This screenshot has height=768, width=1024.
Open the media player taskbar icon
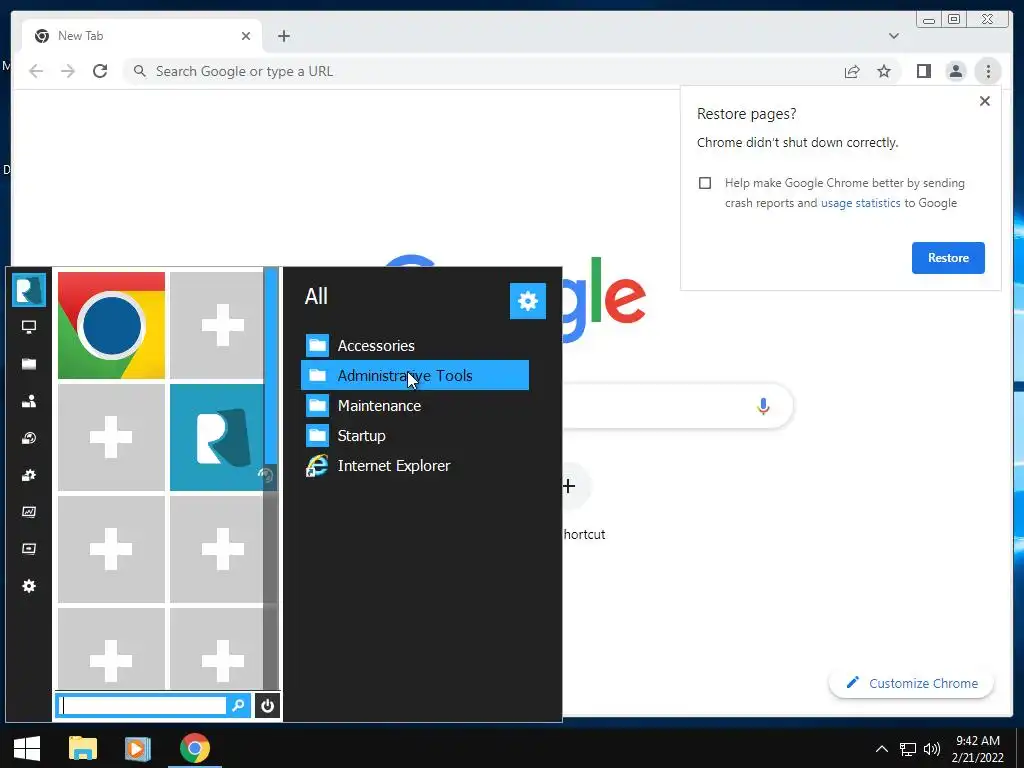(138, 748)
